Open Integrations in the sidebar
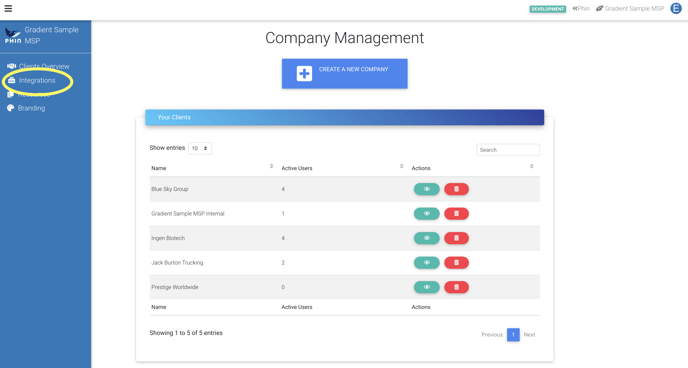 pyautogui.click(x=37, y=80)
